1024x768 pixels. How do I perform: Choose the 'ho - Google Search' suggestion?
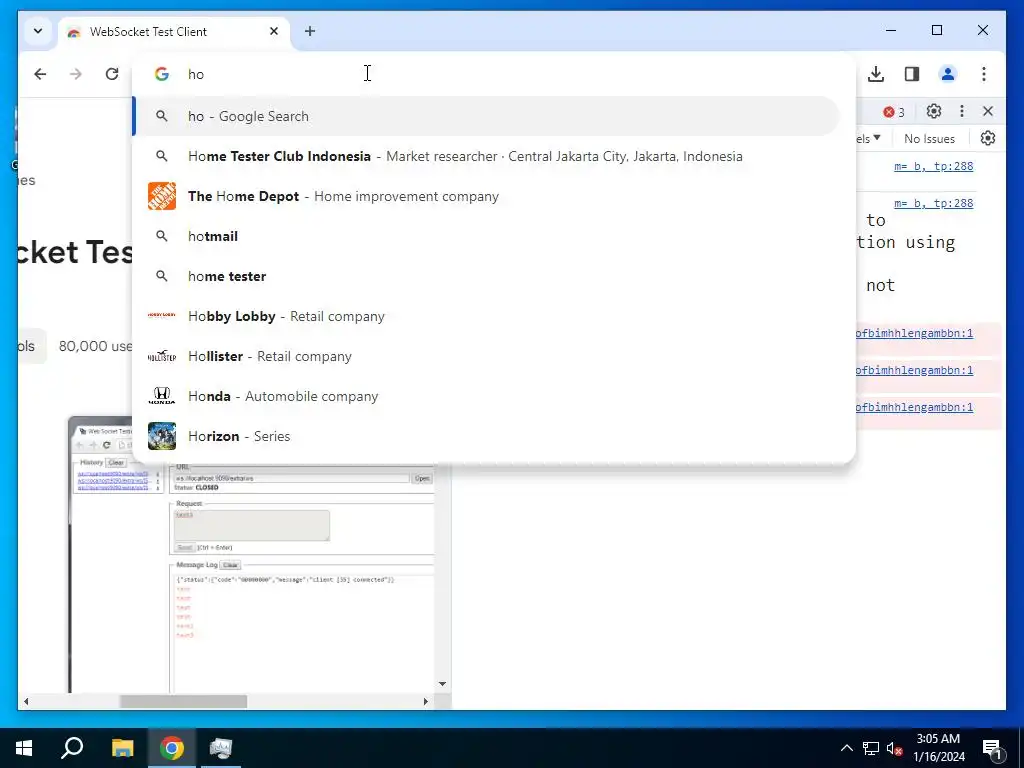(487, 116)
